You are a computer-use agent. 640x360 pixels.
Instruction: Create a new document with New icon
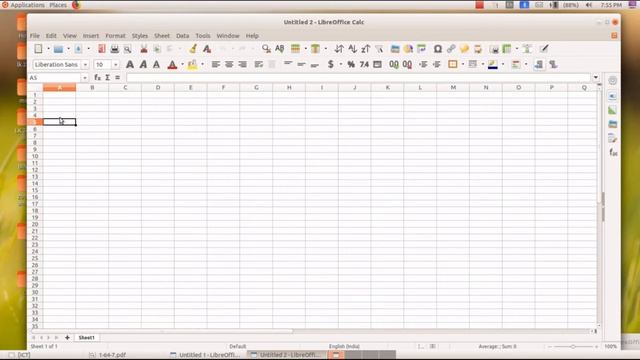point(38,49)
